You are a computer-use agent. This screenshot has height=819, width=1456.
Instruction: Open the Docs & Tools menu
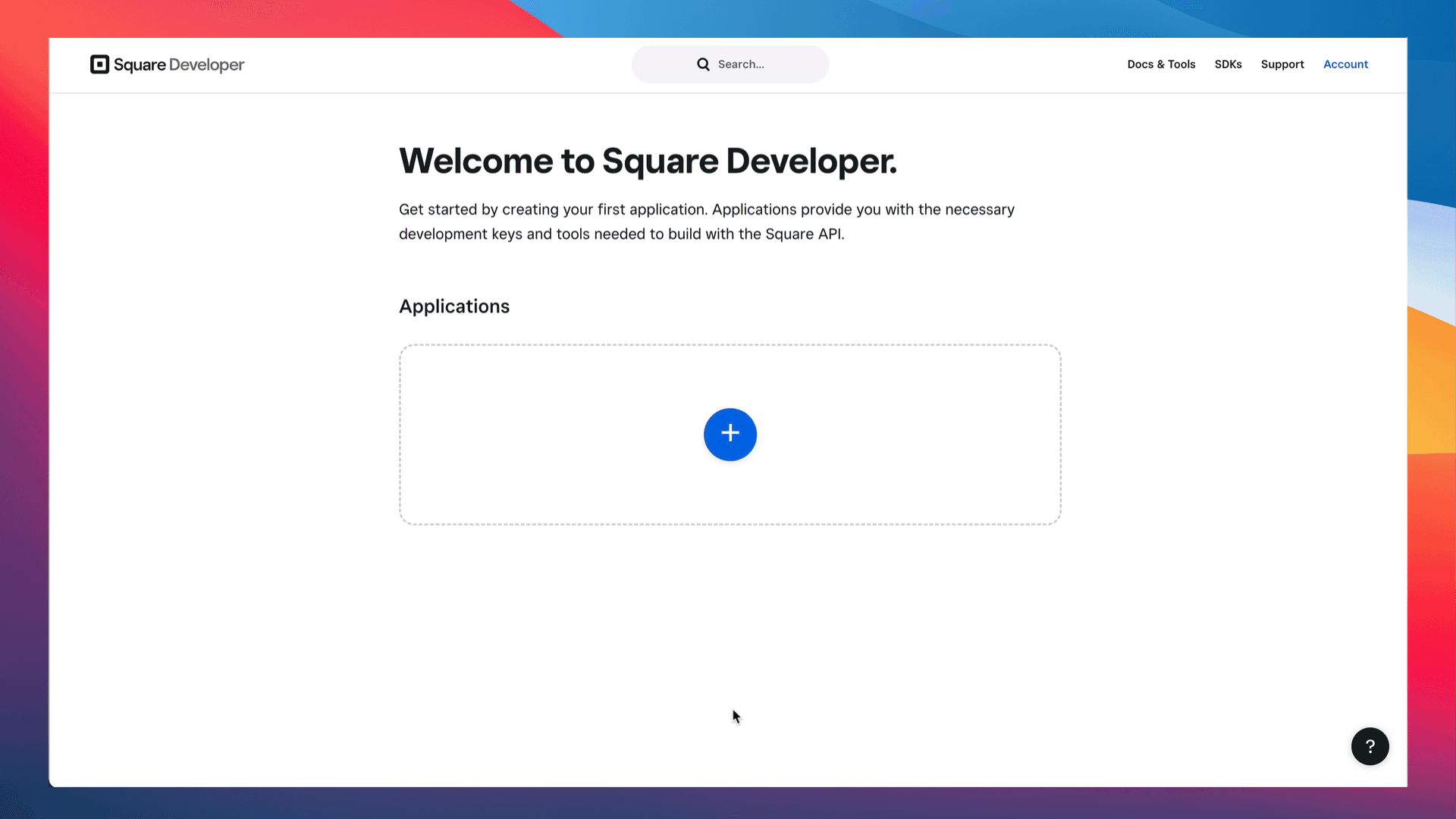(x=1161, y=64)
